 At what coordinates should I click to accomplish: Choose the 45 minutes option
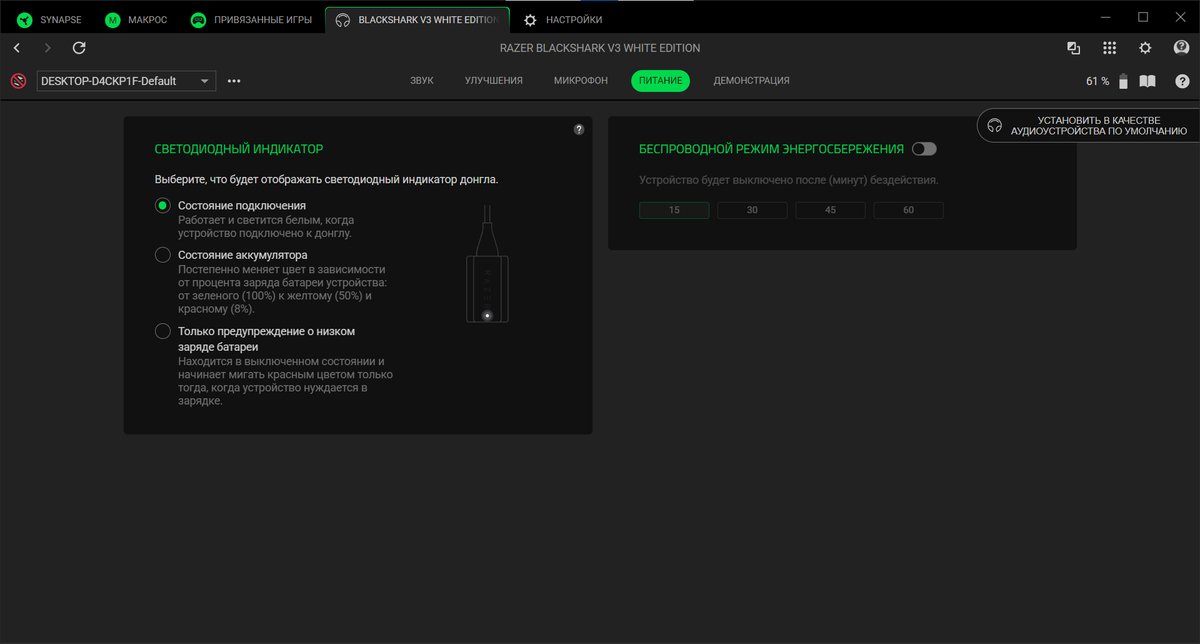(x=830, y=210)
